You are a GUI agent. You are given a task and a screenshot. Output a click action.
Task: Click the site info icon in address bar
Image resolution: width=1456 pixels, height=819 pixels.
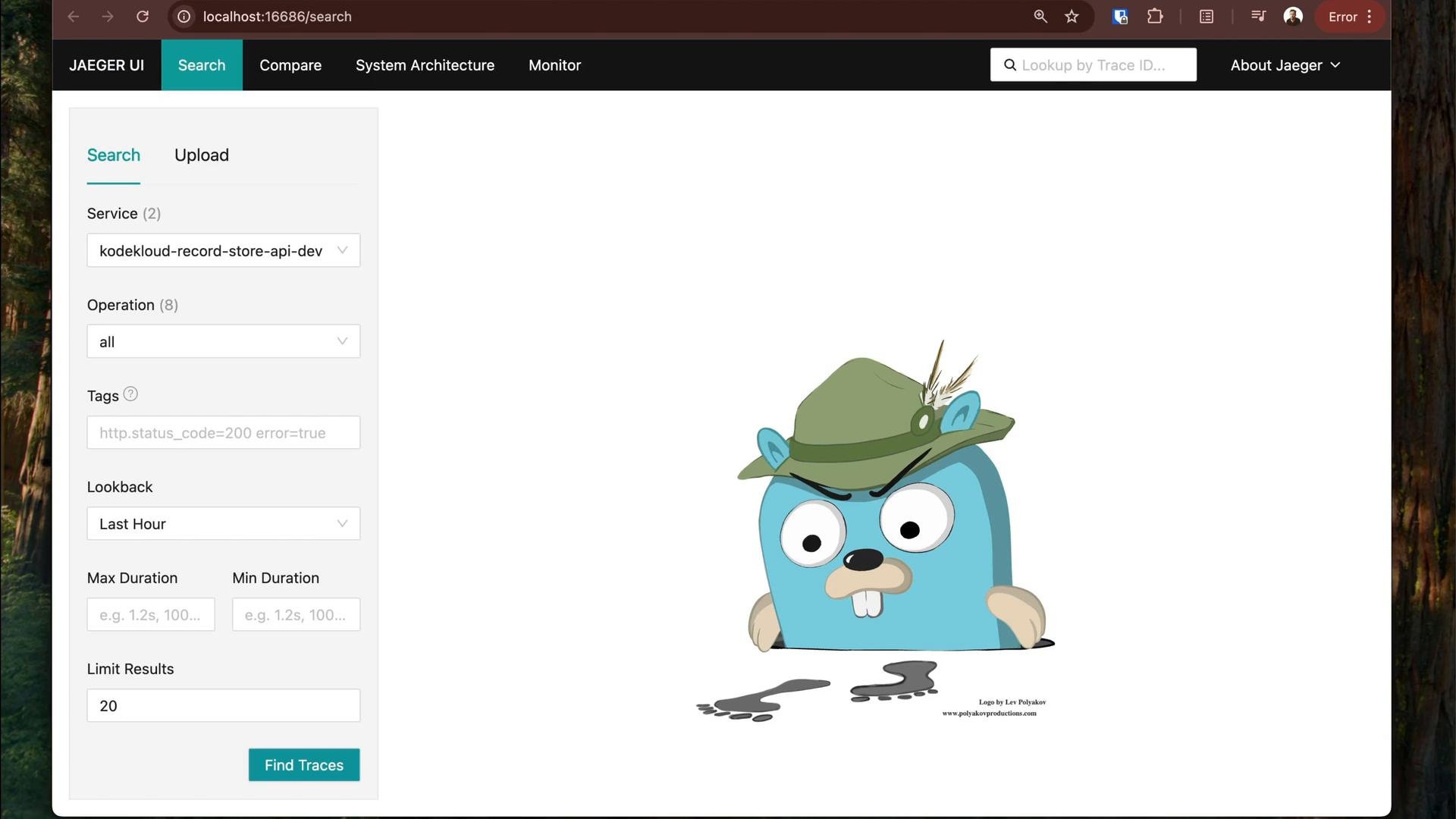[184, 17]
